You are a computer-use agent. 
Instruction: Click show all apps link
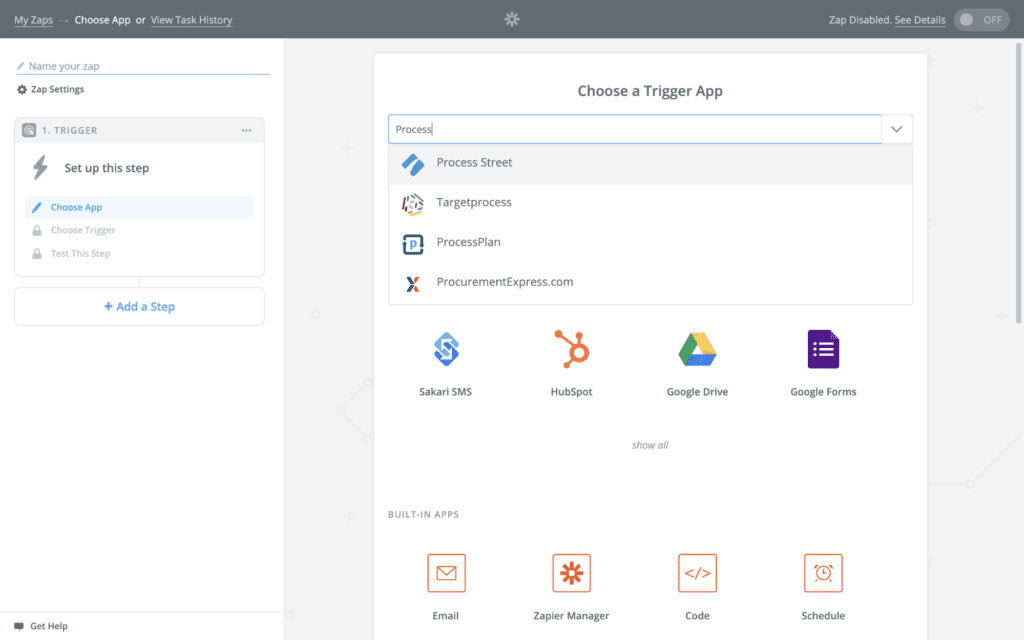650,445
